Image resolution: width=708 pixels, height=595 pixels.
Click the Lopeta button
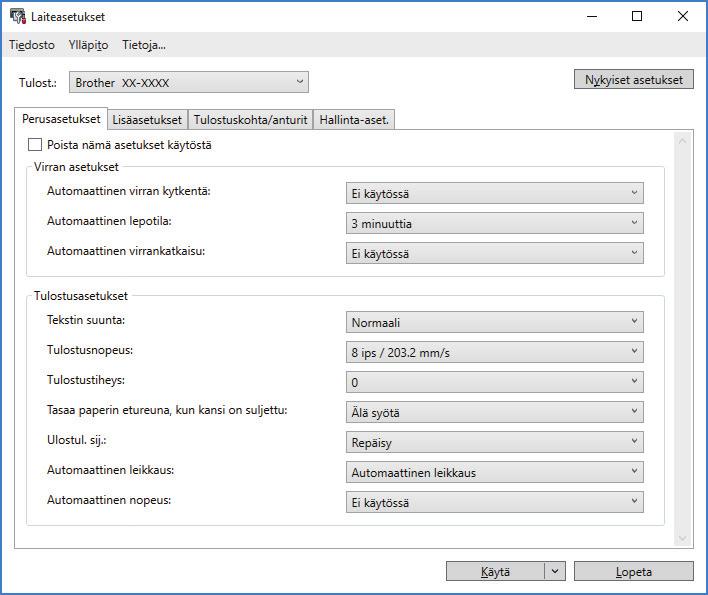pos(633,572)
